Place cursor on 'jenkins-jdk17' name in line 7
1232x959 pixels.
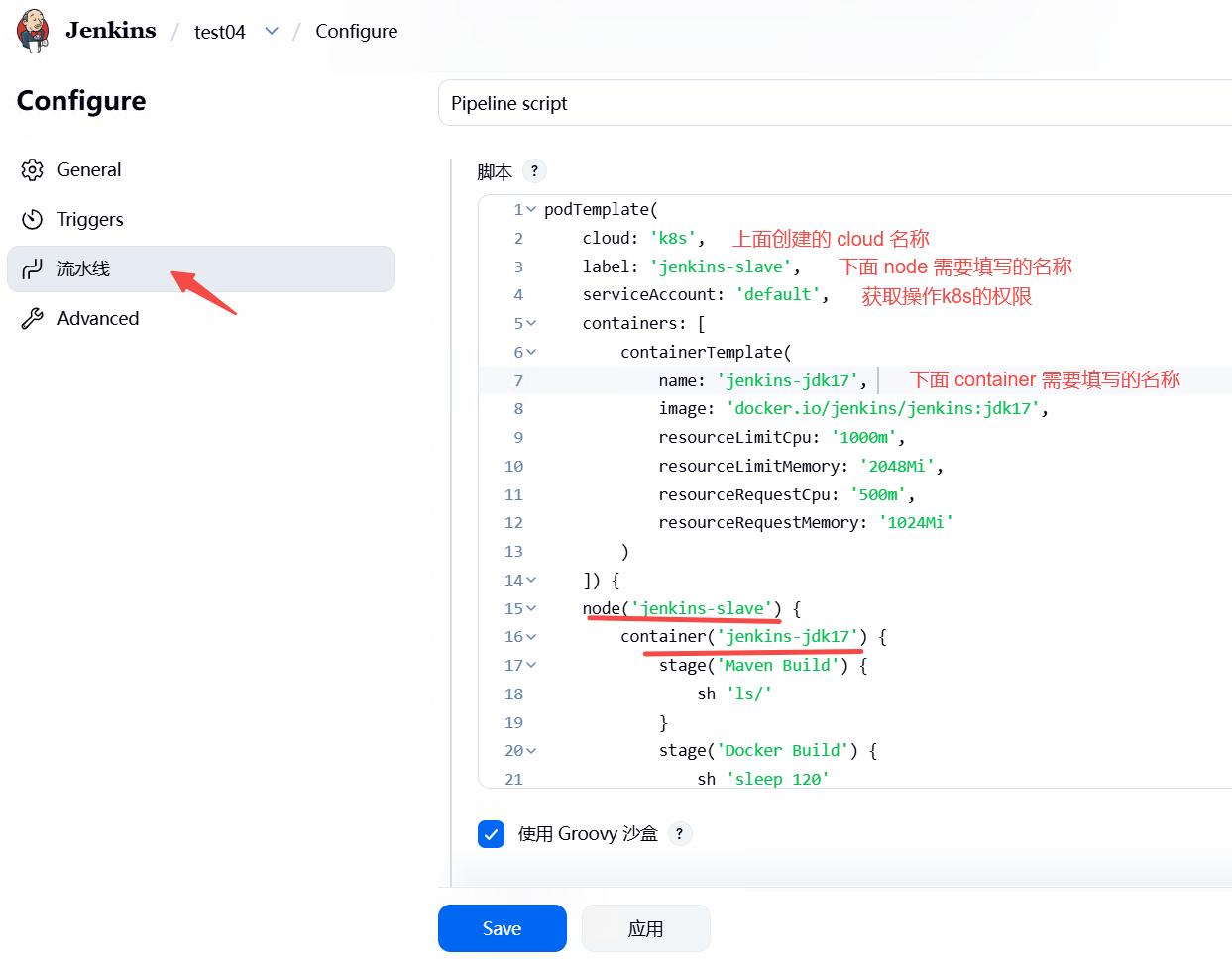(x=787, y=381)
